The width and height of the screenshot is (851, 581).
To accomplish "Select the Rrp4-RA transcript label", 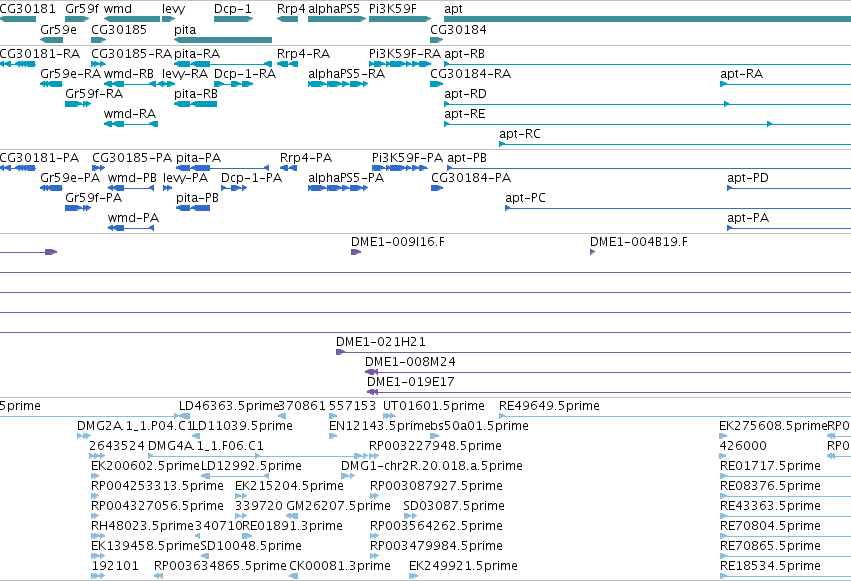I will point(303,54).
